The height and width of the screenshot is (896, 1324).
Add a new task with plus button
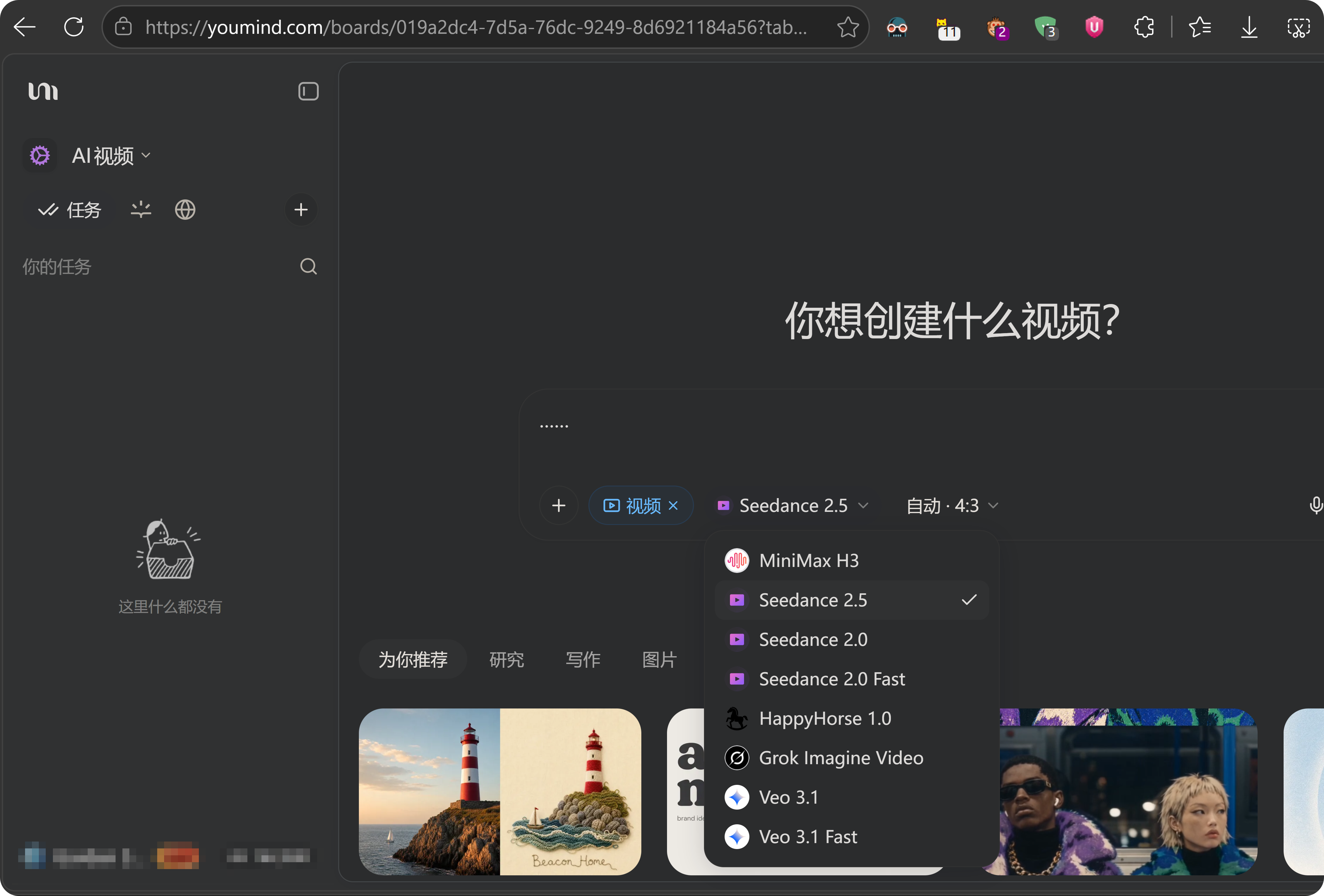(301, 210)
